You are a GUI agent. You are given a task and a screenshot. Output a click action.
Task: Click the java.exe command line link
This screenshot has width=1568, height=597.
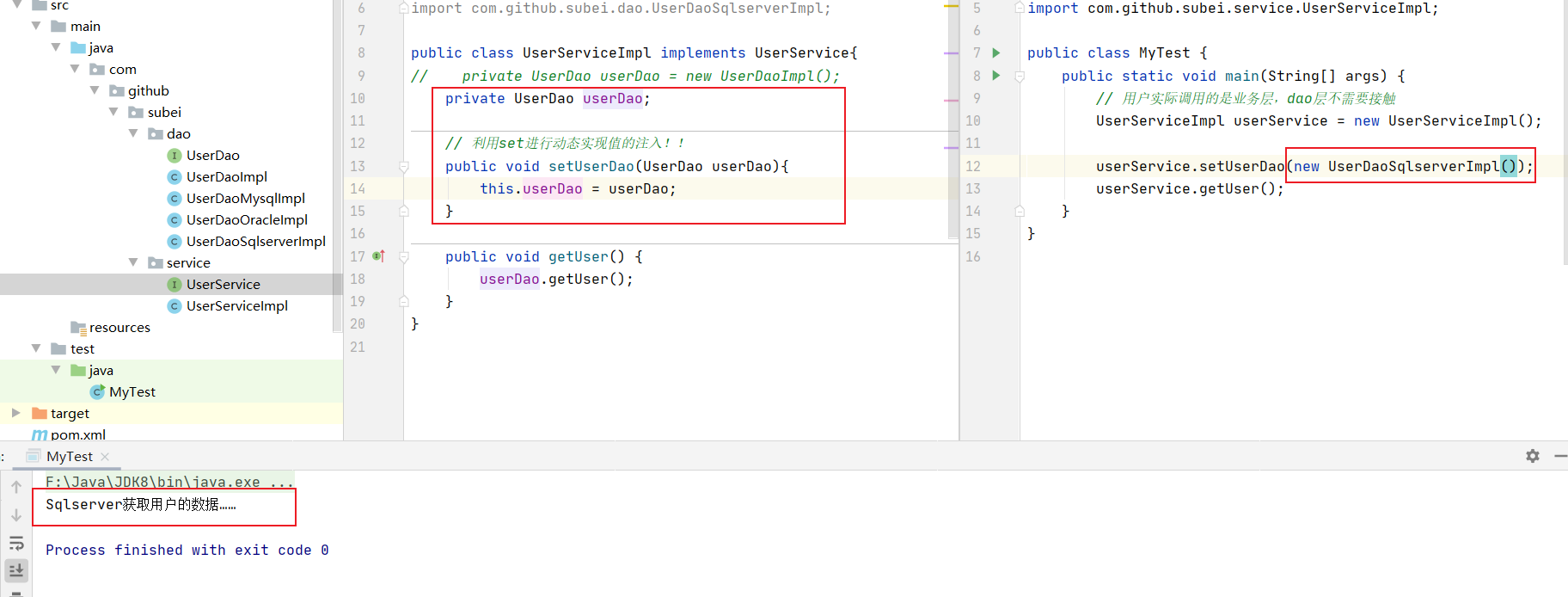click(168, 482)
